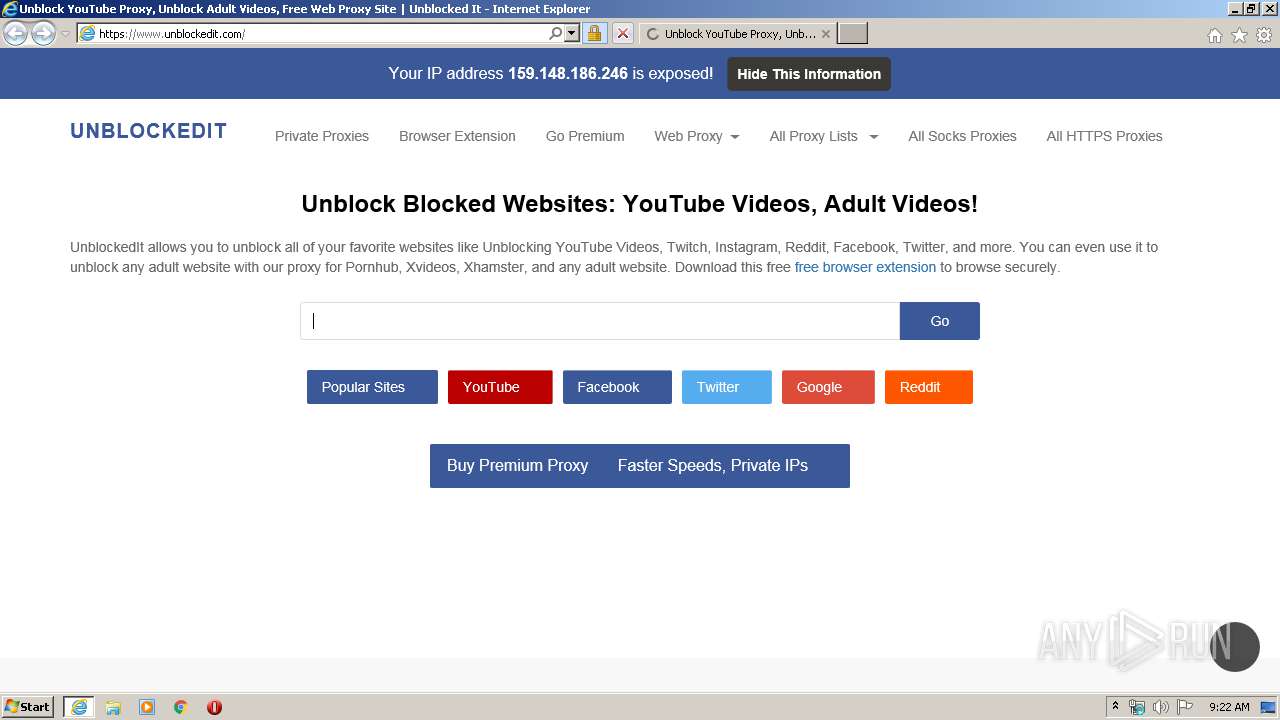Open a new blank tab
This screenshot has width=1280, height=720.
coord(852,33)
